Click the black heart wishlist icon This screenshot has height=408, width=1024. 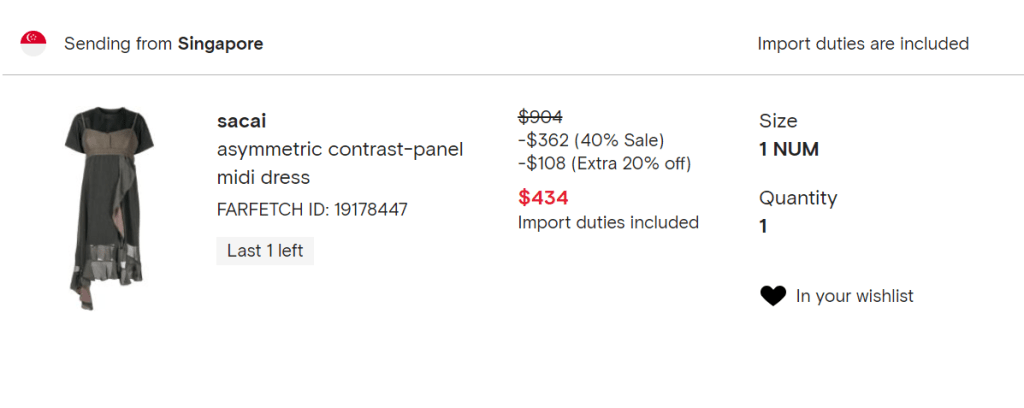(772, 296)
